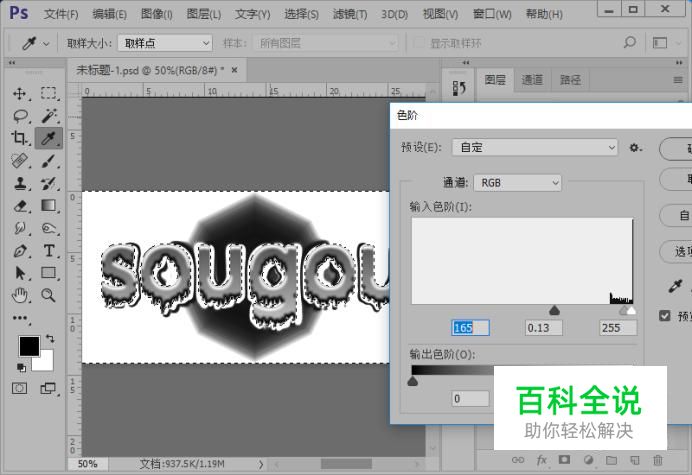Open the layers panel flyout menu

678,80
